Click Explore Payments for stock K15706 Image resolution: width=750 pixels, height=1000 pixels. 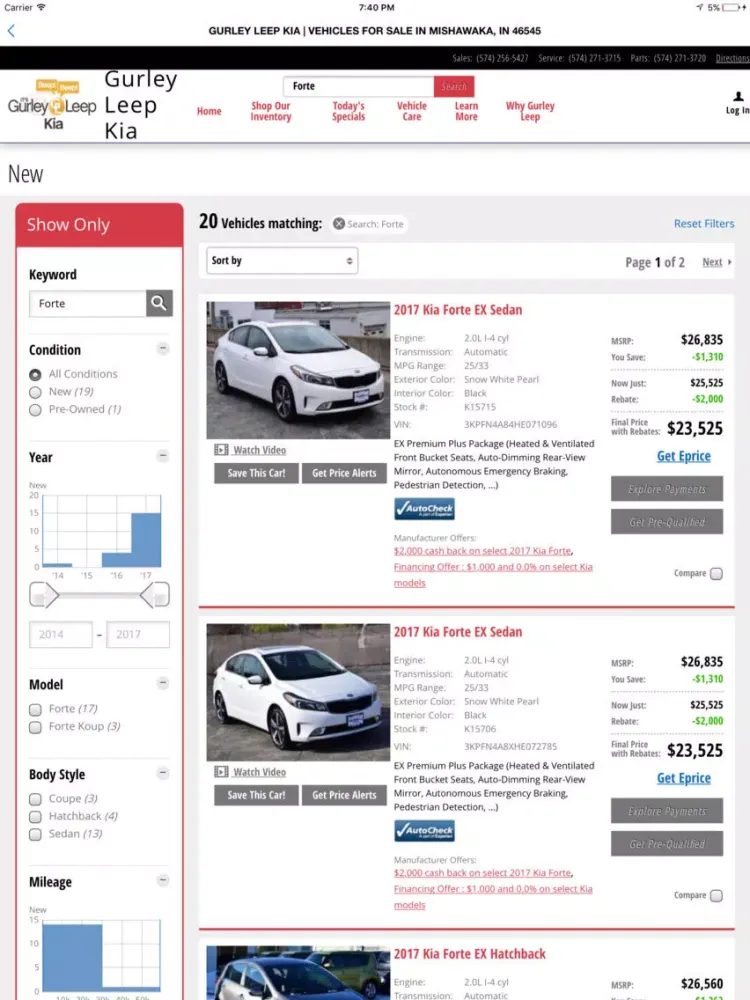tap(667, 811)
